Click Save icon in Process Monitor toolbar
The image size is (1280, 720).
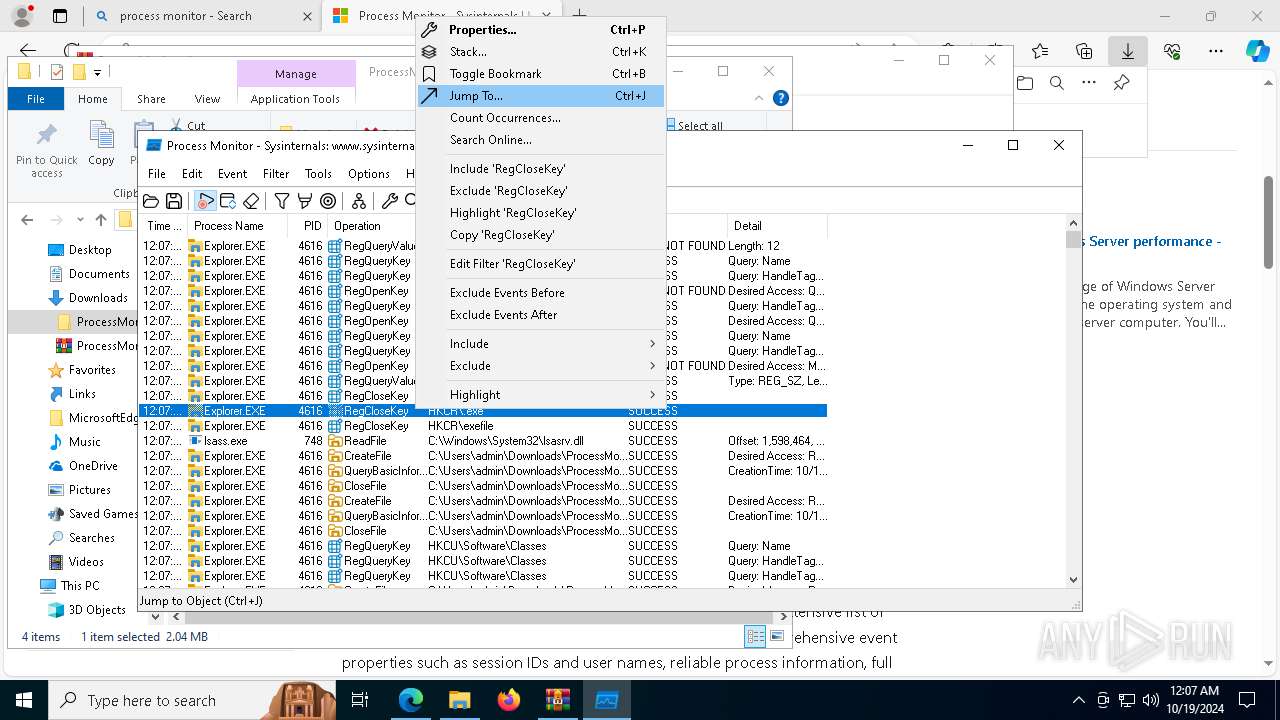point(173,201)
